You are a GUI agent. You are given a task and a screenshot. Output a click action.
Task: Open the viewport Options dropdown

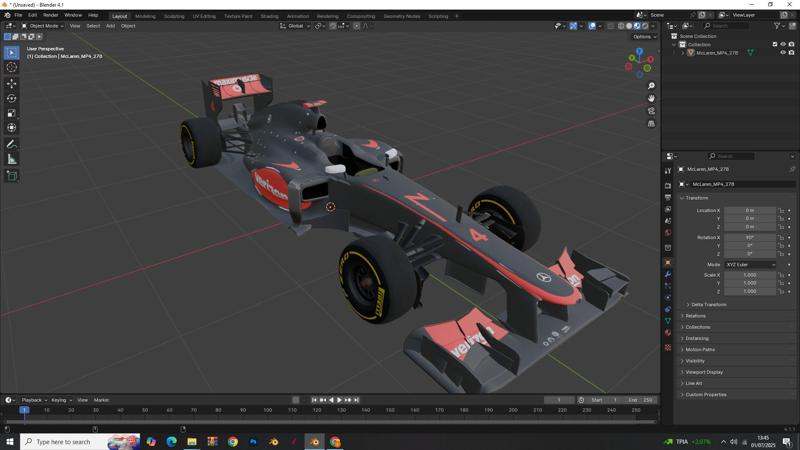coord(644,37)
